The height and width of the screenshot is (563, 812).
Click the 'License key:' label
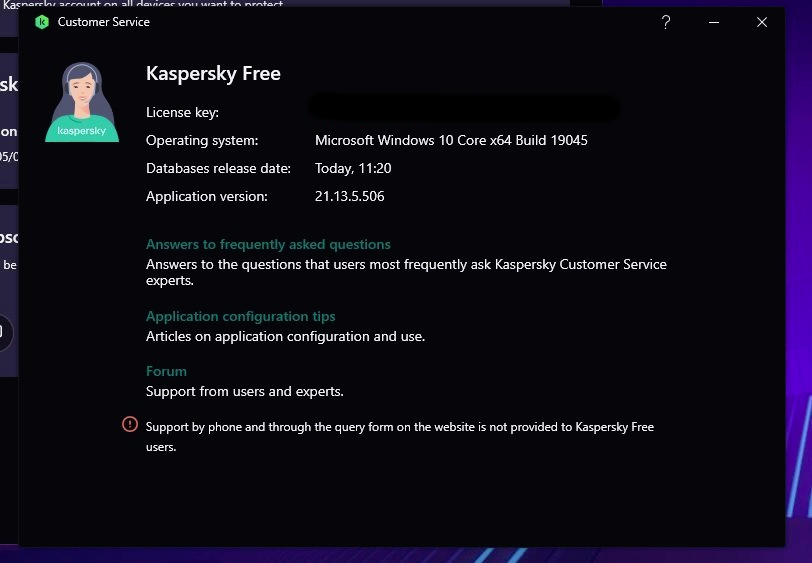[182, 112]
